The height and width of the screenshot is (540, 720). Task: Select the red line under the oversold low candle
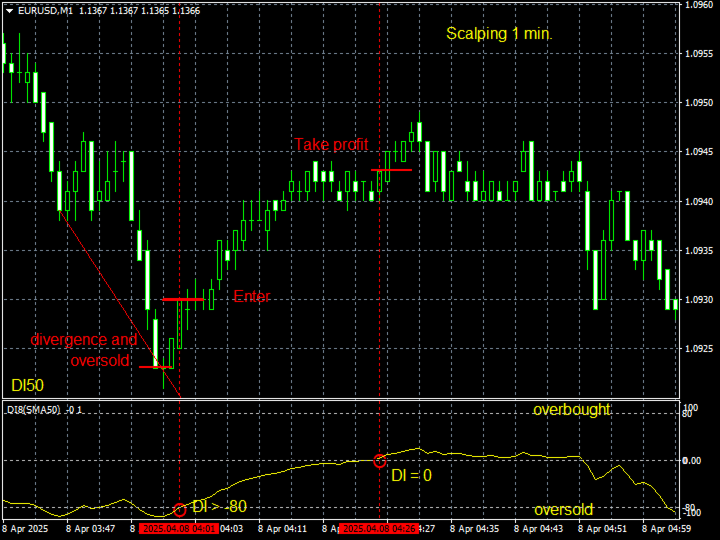coord(156,367)
